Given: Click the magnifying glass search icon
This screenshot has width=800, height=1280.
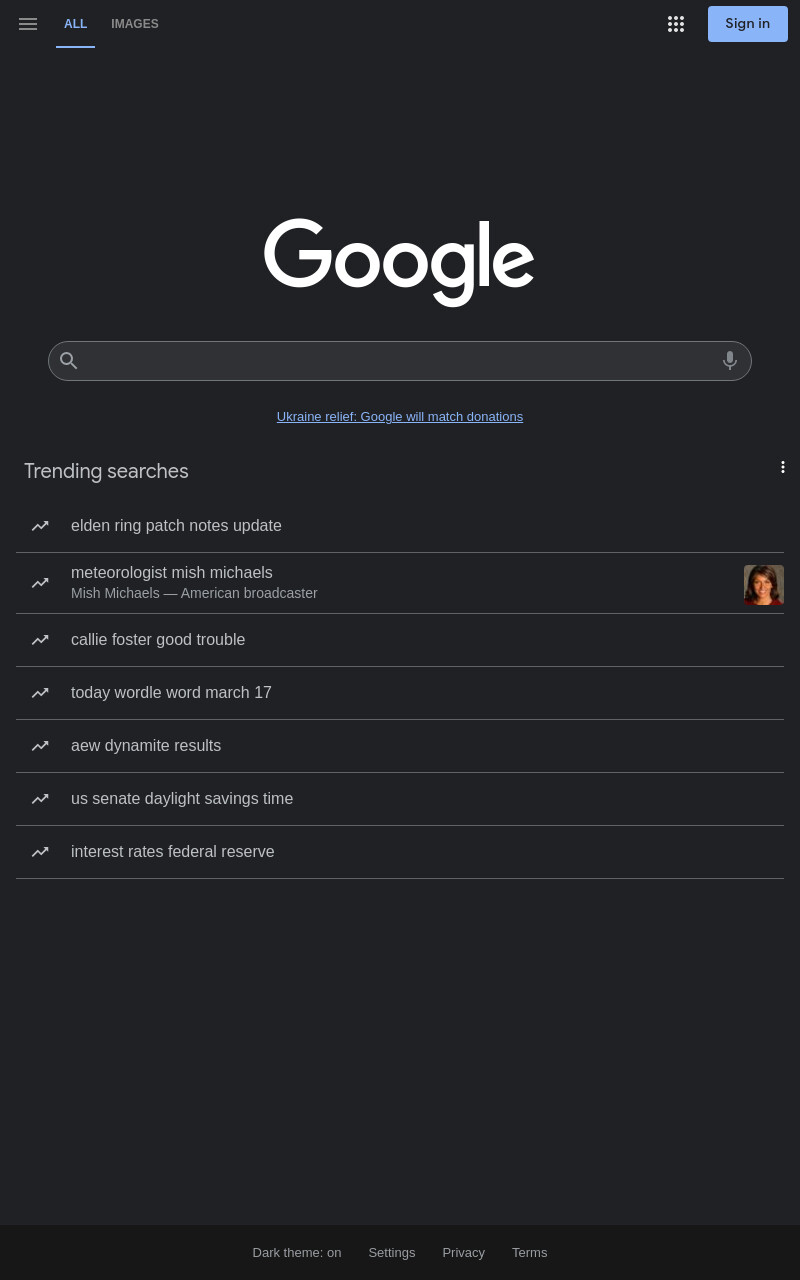Looking at the screenshot, I should (68, 360).
